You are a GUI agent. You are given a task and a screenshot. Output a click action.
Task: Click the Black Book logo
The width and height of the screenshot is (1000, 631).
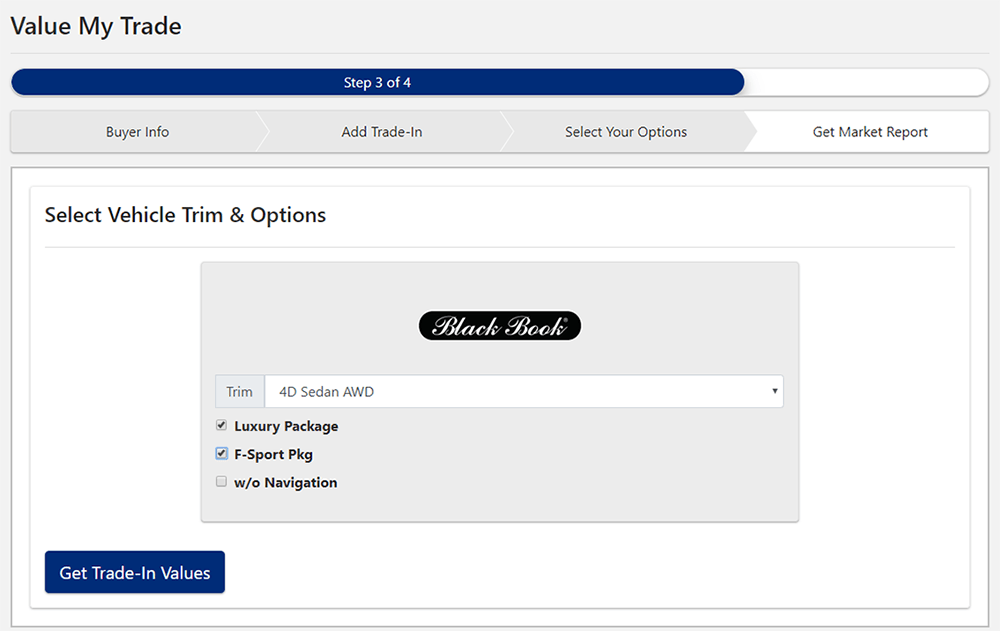(x=500, y=325)
